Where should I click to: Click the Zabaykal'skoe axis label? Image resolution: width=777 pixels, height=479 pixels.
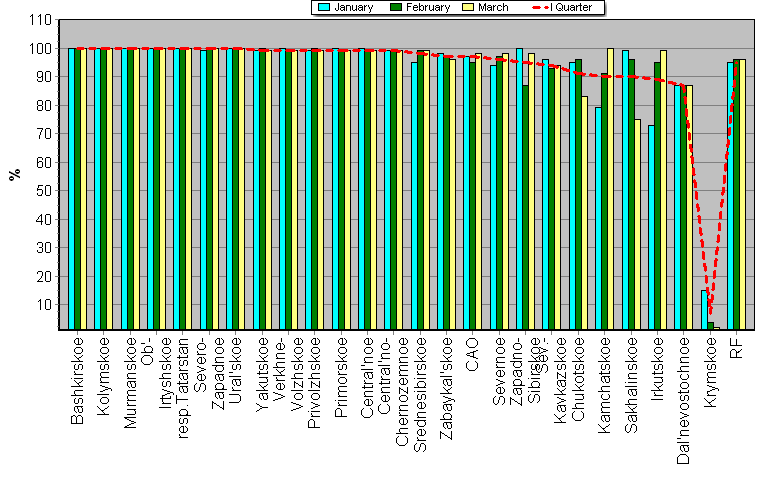tap(446, 388)
